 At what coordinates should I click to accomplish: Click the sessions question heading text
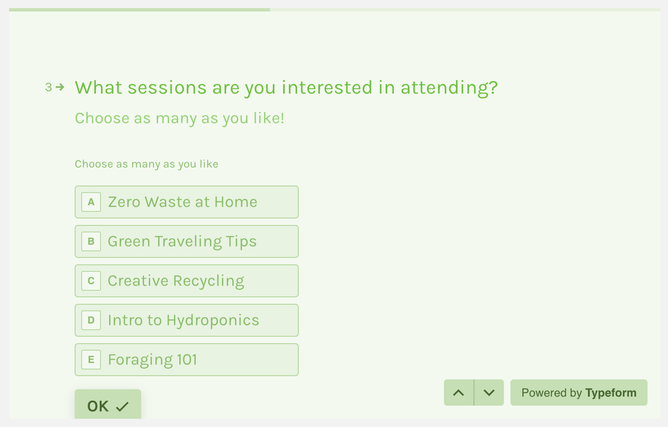pos(286,88)
